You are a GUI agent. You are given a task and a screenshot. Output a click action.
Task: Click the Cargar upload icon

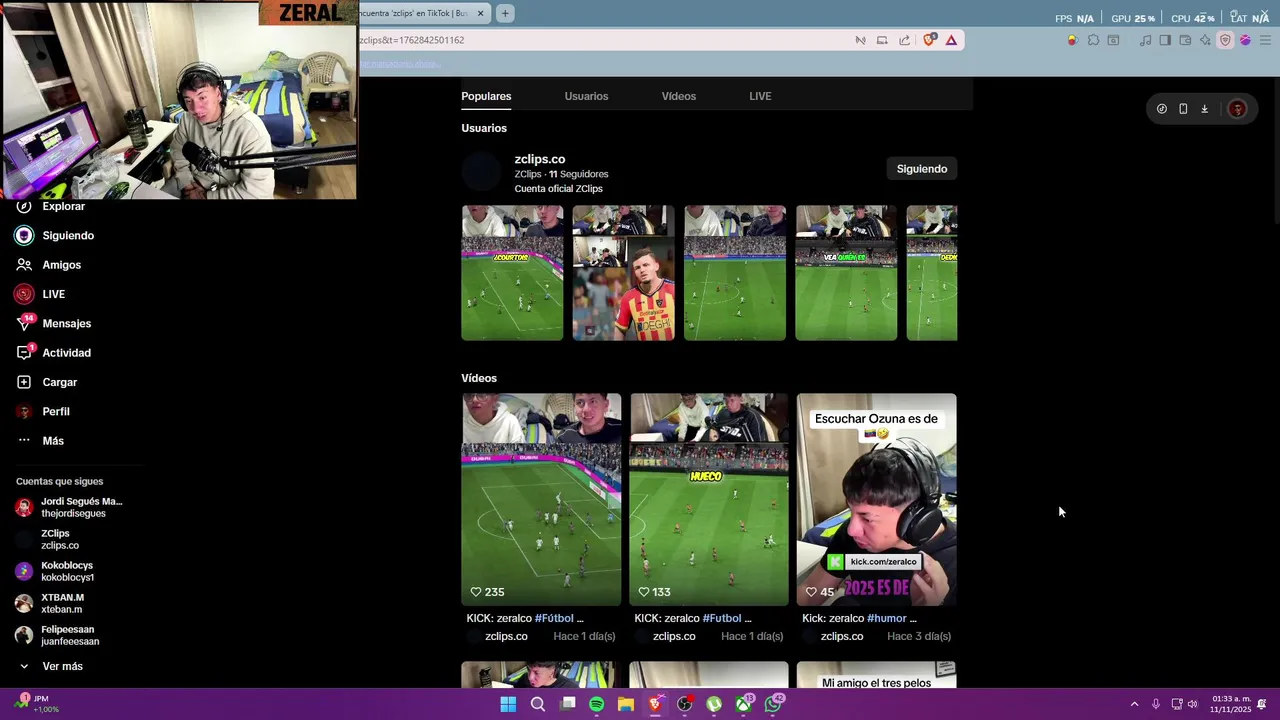pos(24,382)
